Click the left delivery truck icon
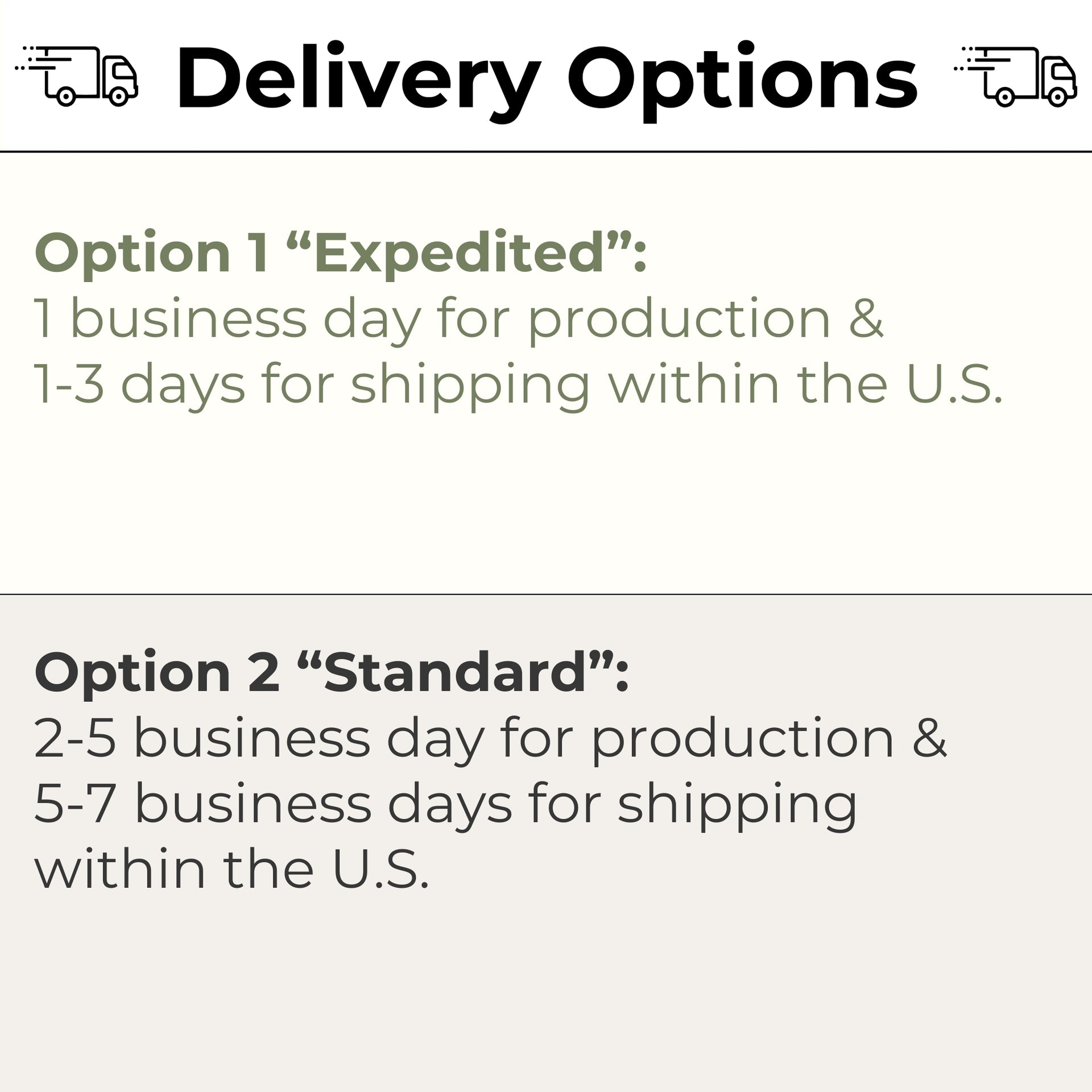1092x1092 pixels. click(x=77, y=76)
